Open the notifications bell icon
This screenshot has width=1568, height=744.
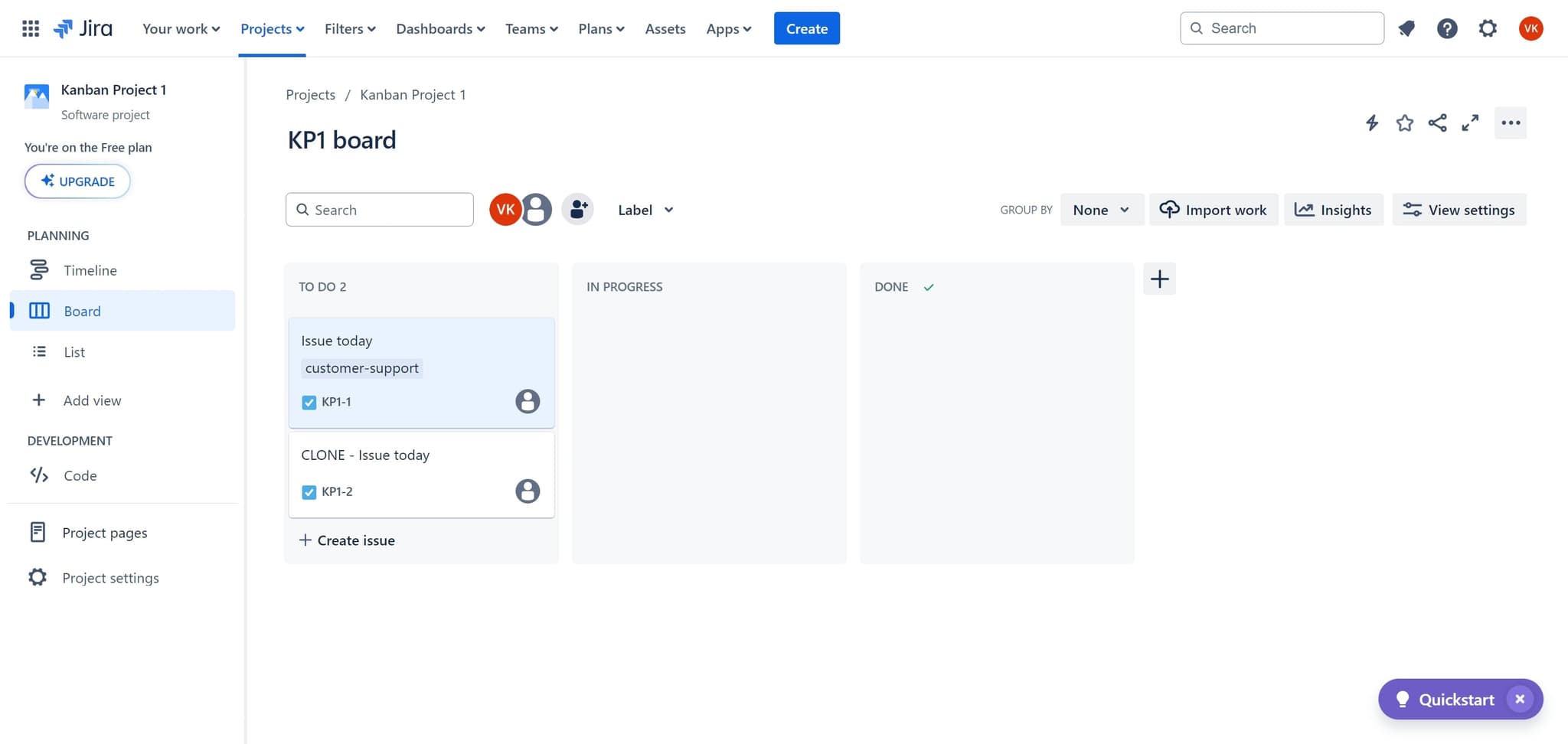1406,28
